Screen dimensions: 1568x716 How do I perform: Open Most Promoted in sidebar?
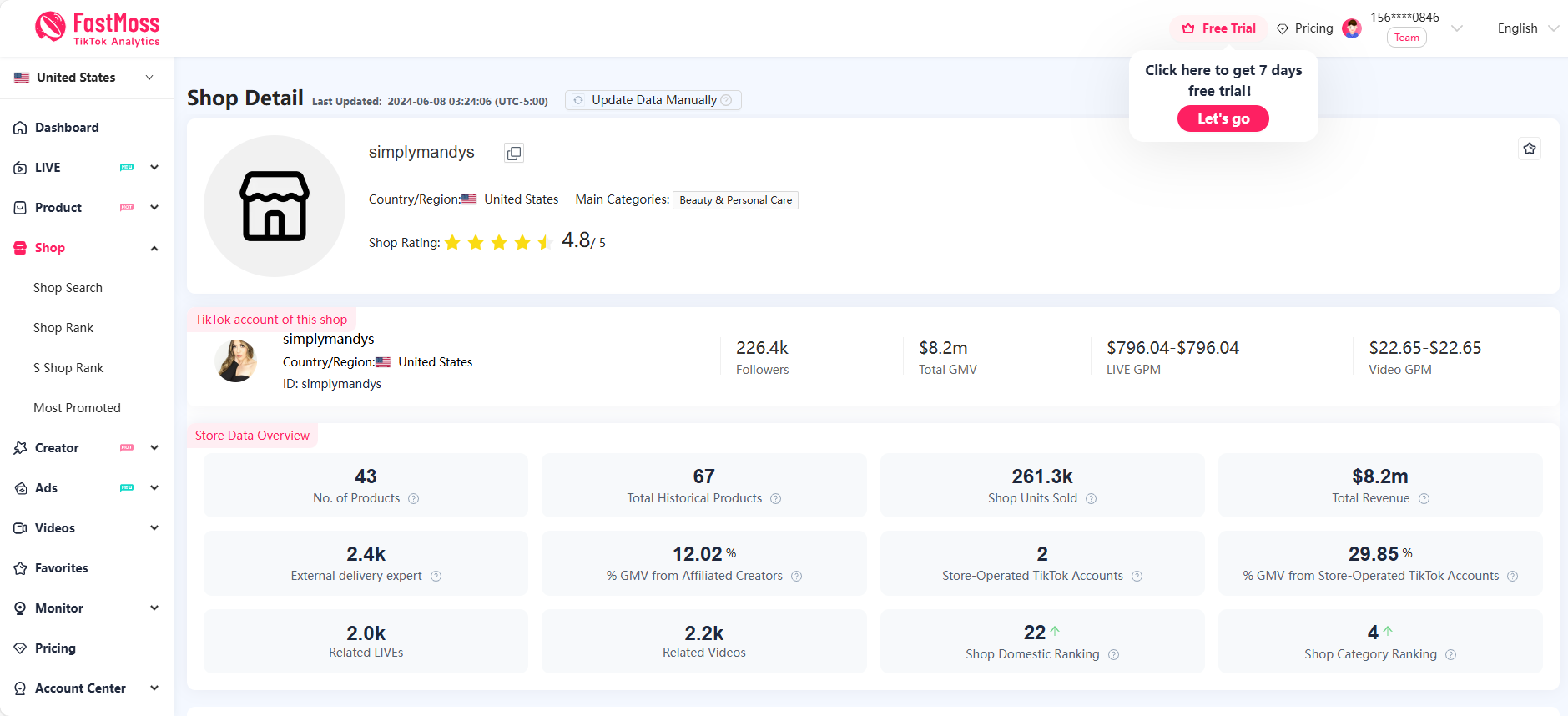point(77,408)
